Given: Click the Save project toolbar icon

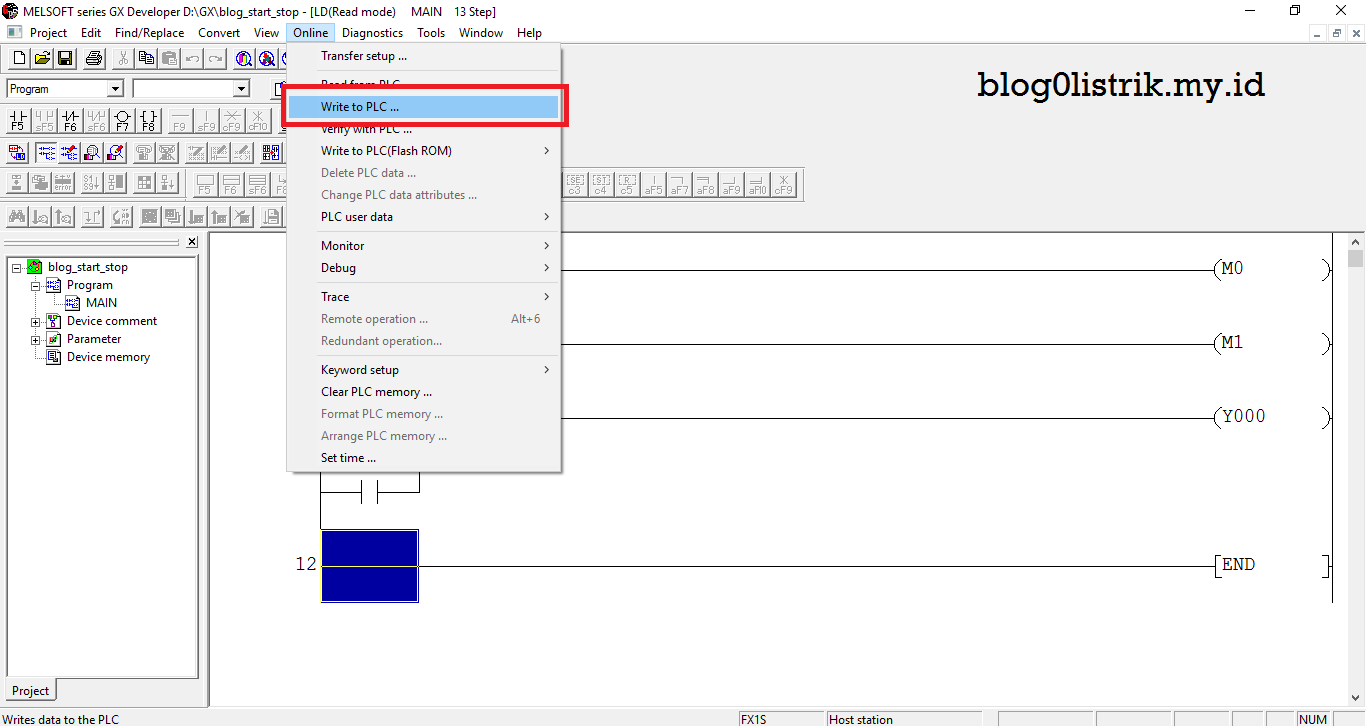Looking at the screenshot, I should [x=65, y=58].
